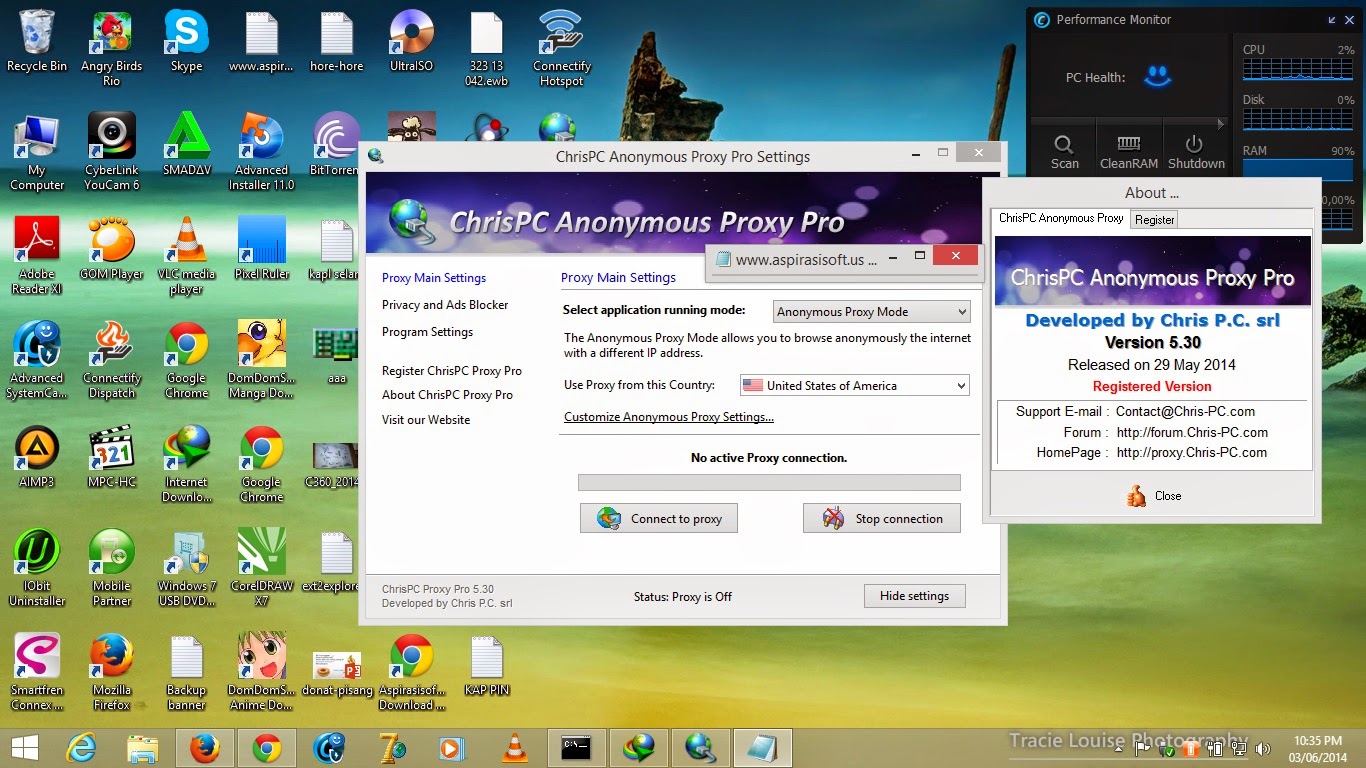
Task: Click the Stop connection button
Action: 881,518
